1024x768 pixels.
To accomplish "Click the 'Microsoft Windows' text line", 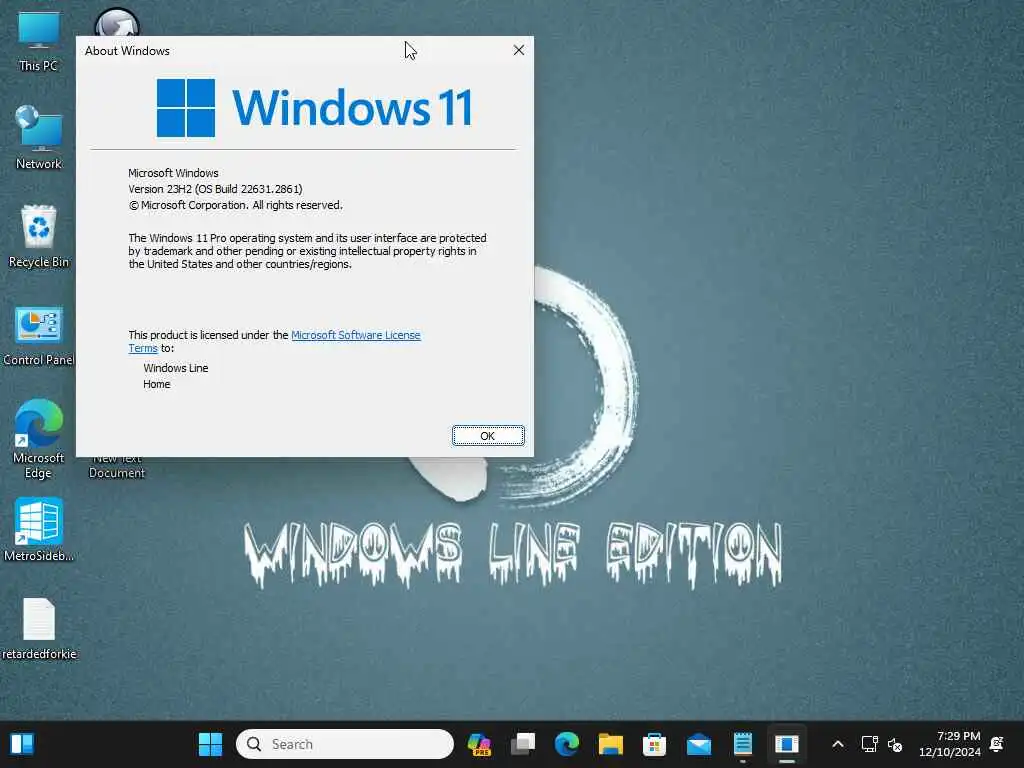I will coord(173,173).
